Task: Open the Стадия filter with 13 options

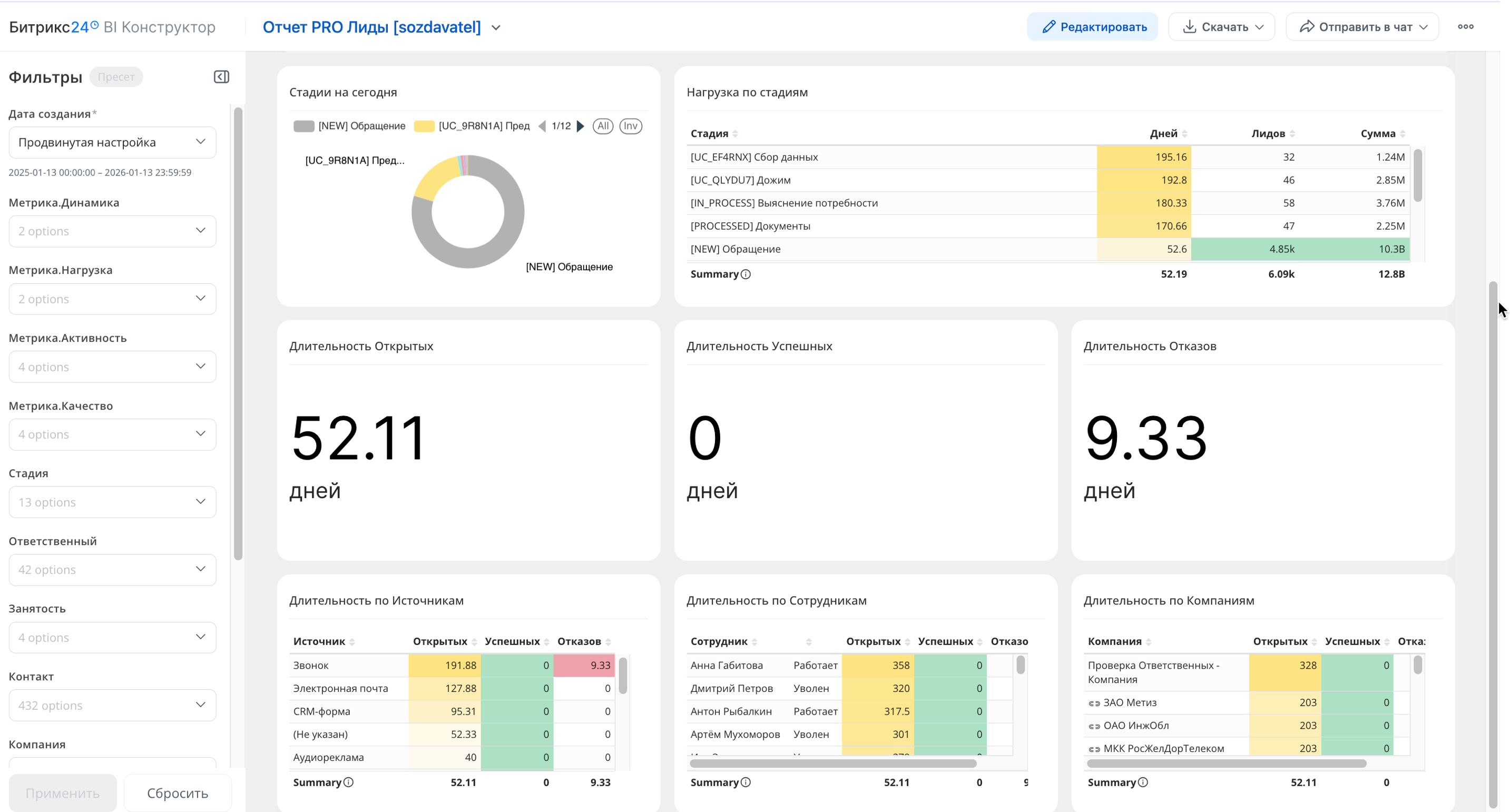Action: tap(112, 502)
